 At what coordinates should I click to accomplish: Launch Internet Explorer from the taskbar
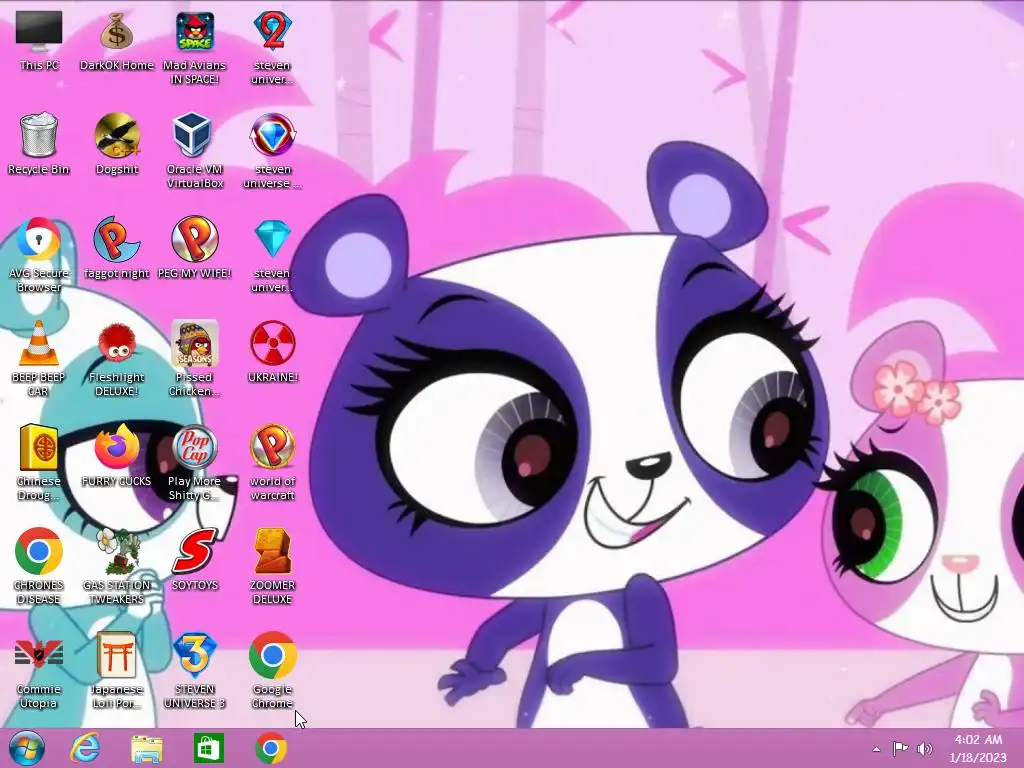tap(85, 748)
